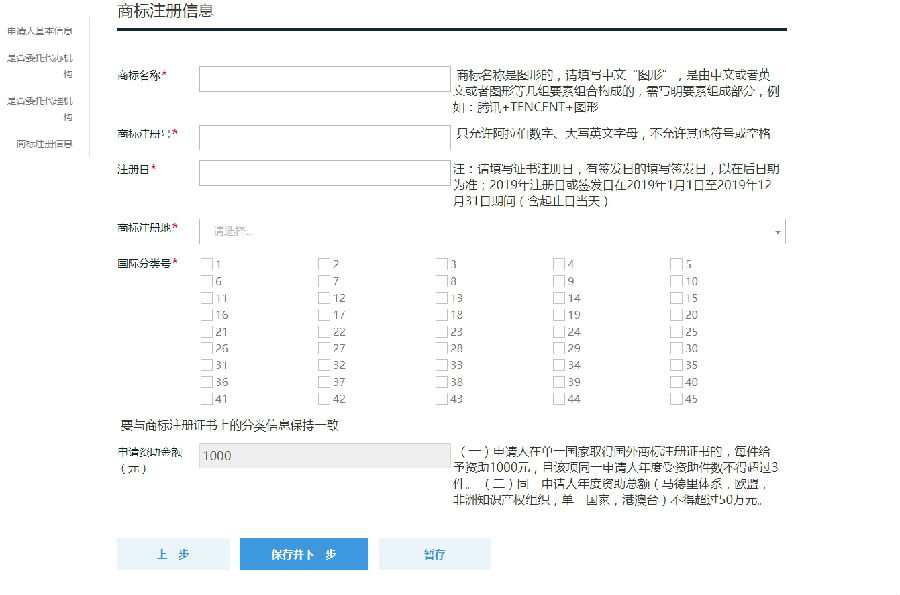900x595 pixels.
Task: Select class 9 checkbox
Action: pyautogui.click(x=559, y=282)
